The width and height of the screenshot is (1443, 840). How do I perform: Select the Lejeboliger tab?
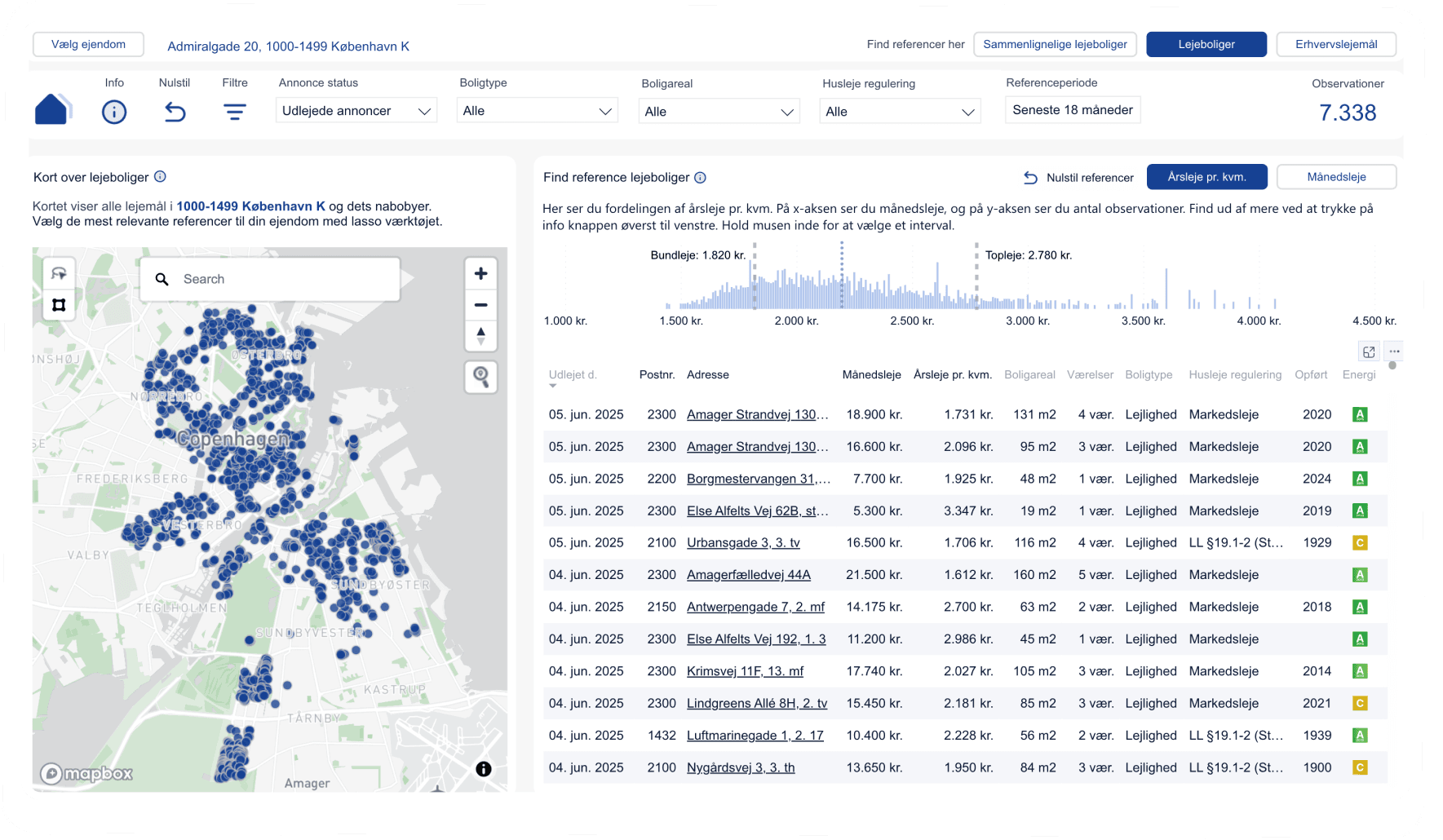tap(1206, 44)
